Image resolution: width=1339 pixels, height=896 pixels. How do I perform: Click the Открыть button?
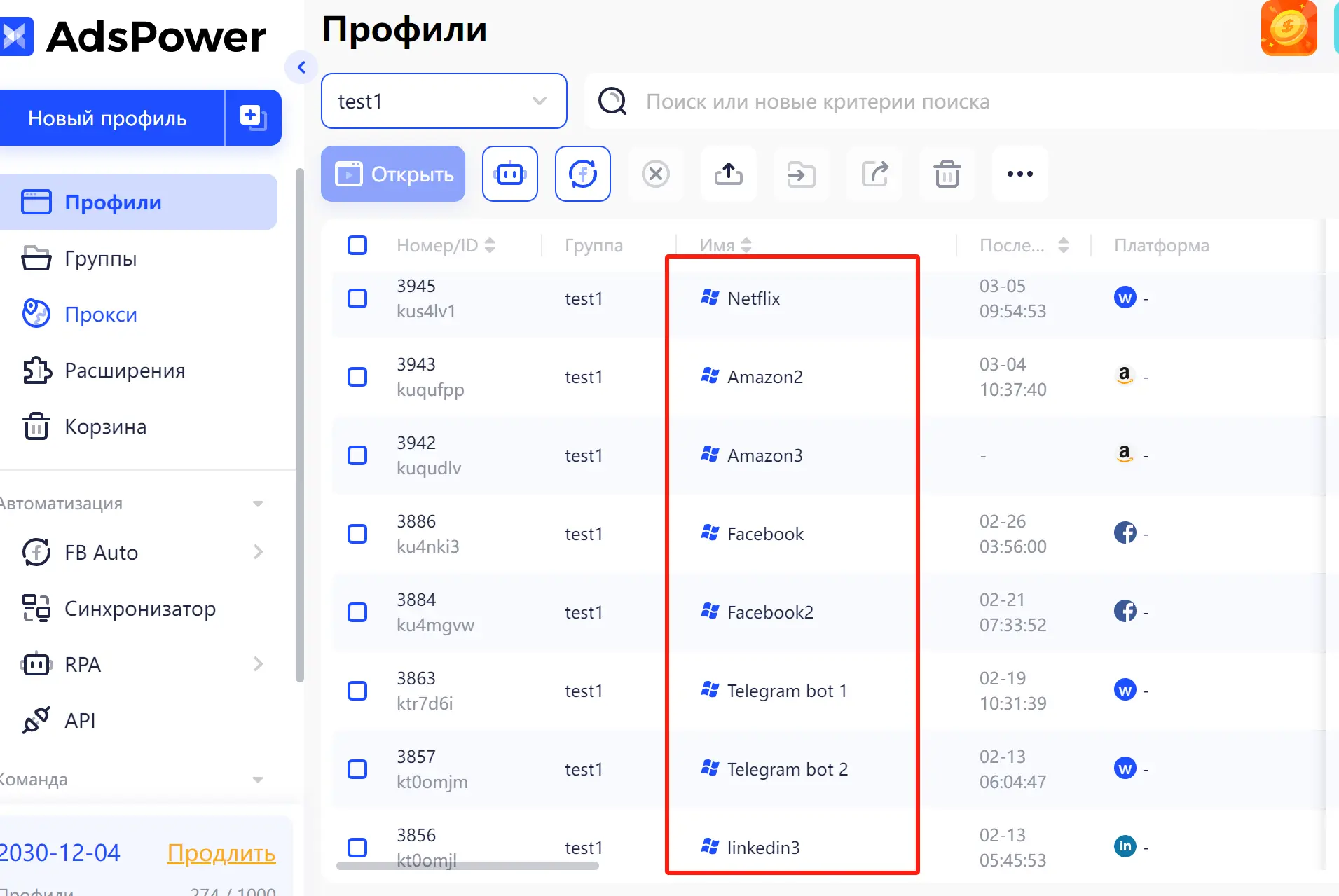pyautogui.click(x=393, y=174)
